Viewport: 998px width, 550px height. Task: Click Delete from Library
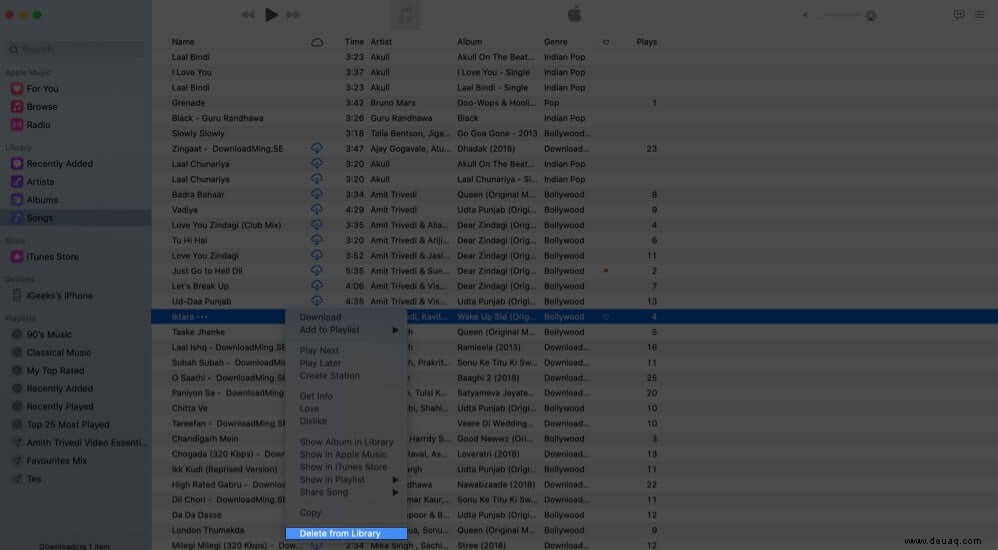point(346,533)
